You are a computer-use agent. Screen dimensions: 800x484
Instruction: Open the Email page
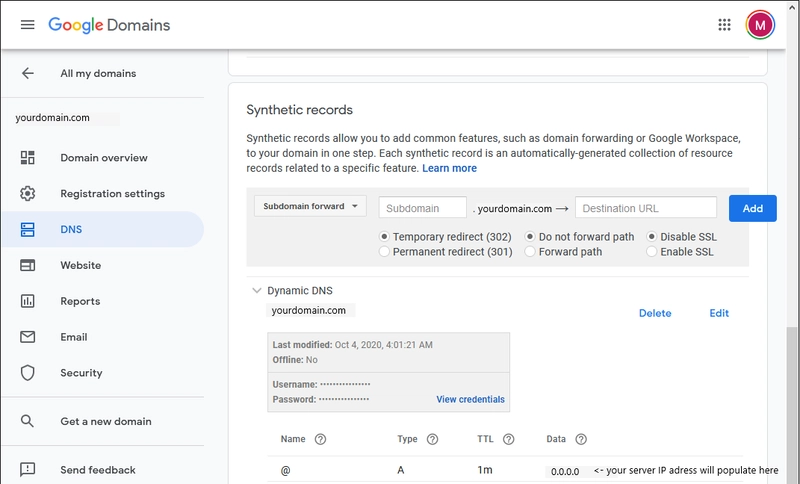click(73, 337)
